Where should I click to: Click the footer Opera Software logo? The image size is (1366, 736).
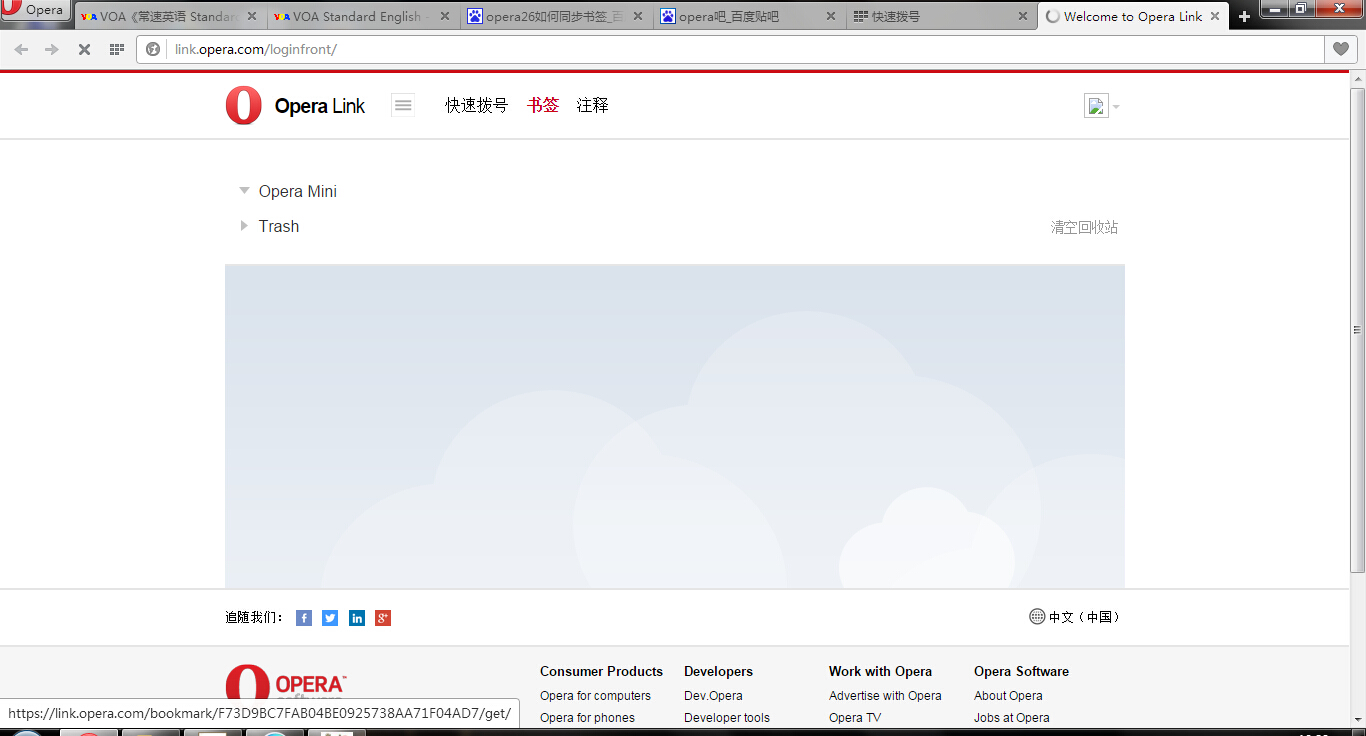click(286, 684)
